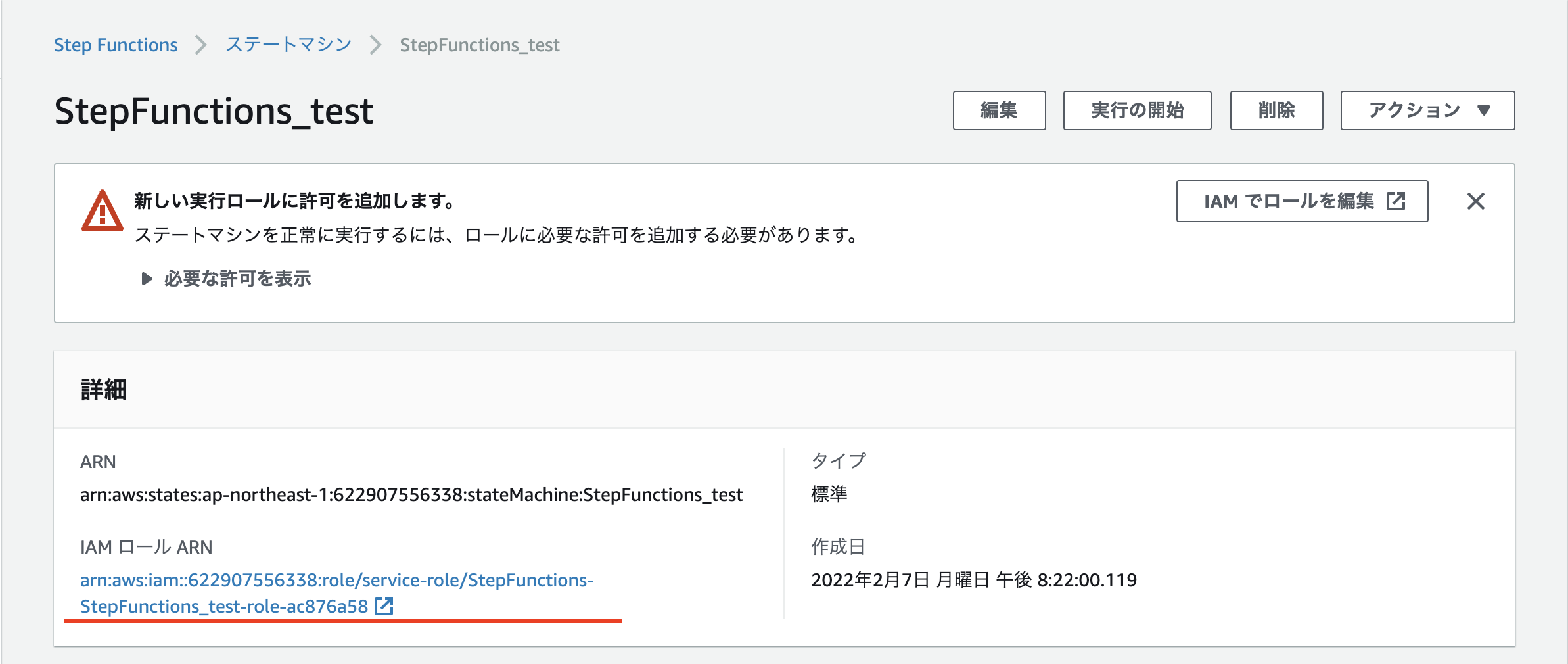Click the red warning triangle icon

[x=102, y=212]
